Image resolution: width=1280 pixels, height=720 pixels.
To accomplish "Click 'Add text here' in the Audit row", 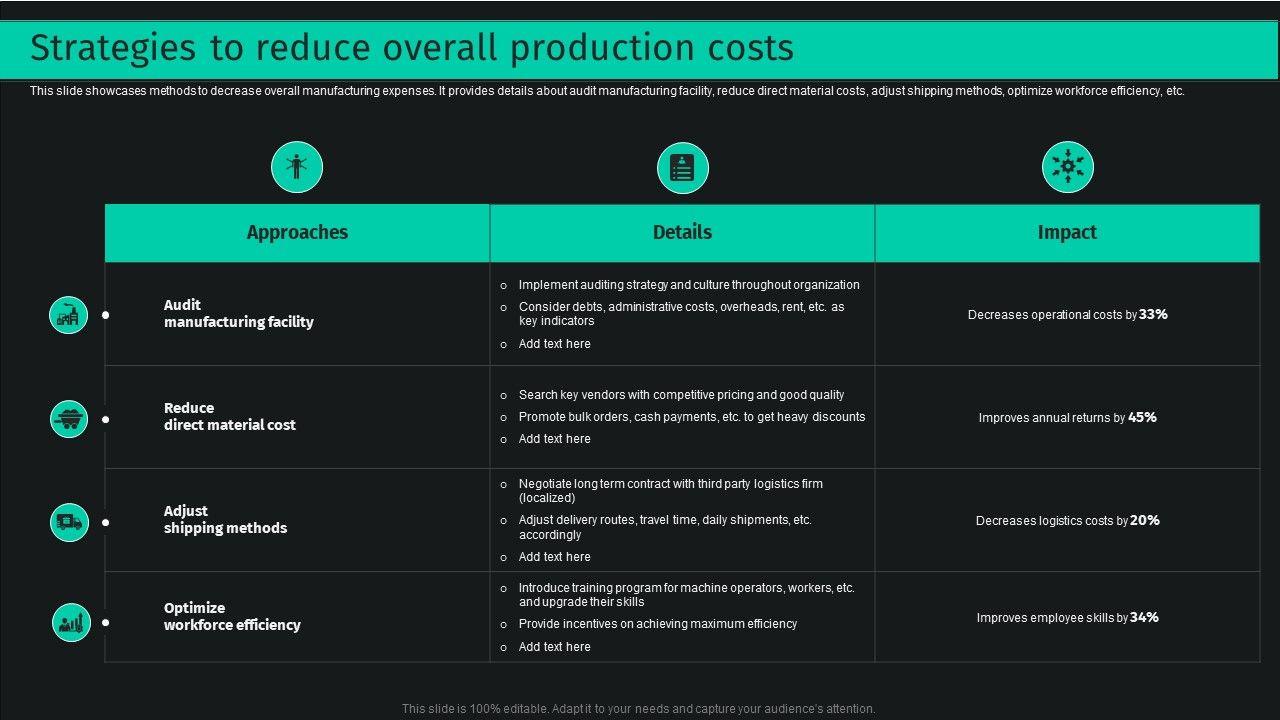I will tap(554, 344).
